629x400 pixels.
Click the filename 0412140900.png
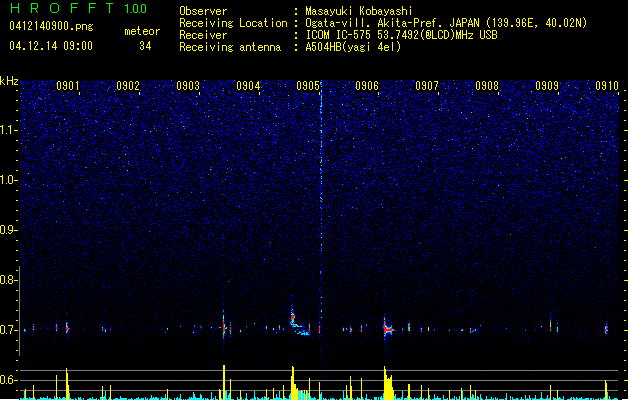(51, 27)
